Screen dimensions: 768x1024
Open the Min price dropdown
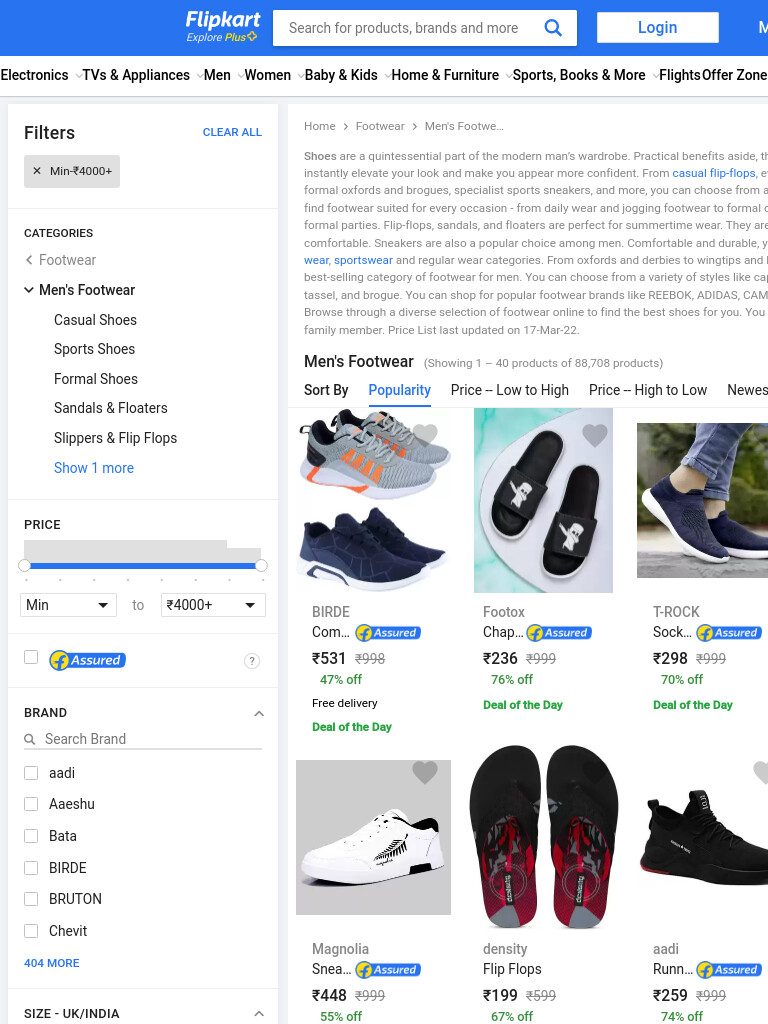pos(68,605)
